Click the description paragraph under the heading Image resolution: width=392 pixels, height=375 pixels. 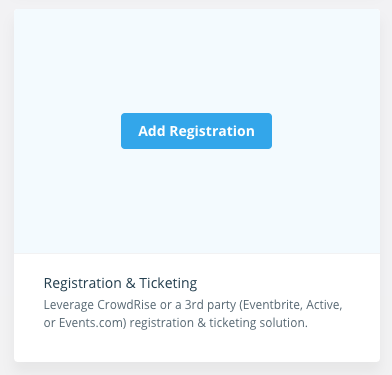pos(193,314)
